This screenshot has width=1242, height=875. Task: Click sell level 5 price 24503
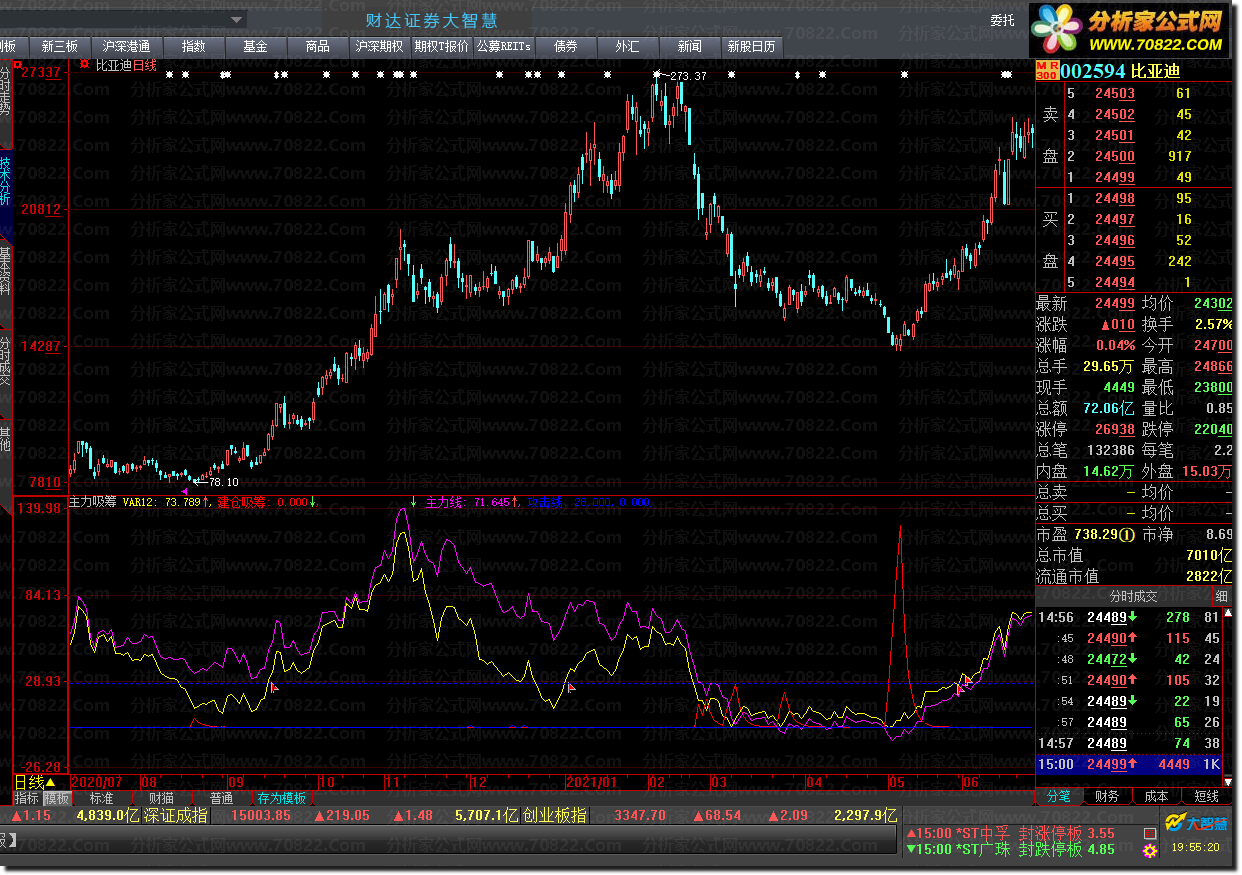pyautogui.click(x=1114, y=93)
